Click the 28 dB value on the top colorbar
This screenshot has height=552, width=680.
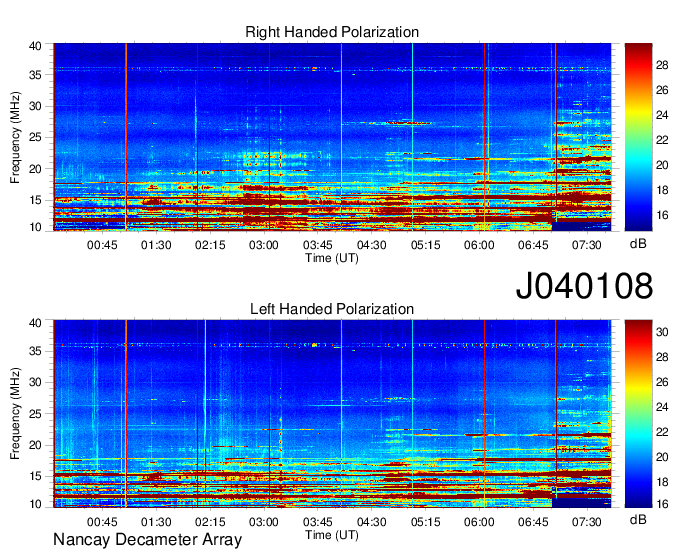click(x=662, y=65)
